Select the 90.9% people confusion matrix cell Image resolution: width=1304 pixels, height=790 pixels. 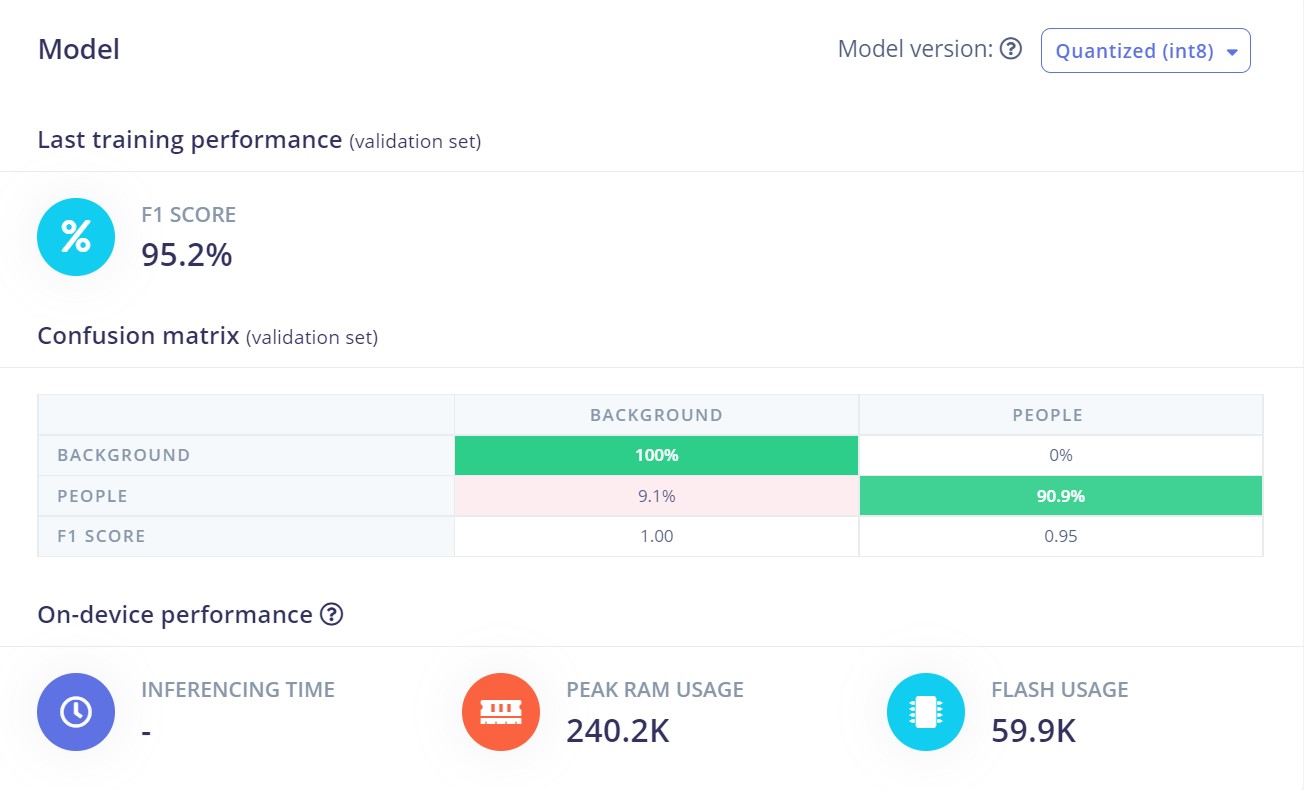1061,496
